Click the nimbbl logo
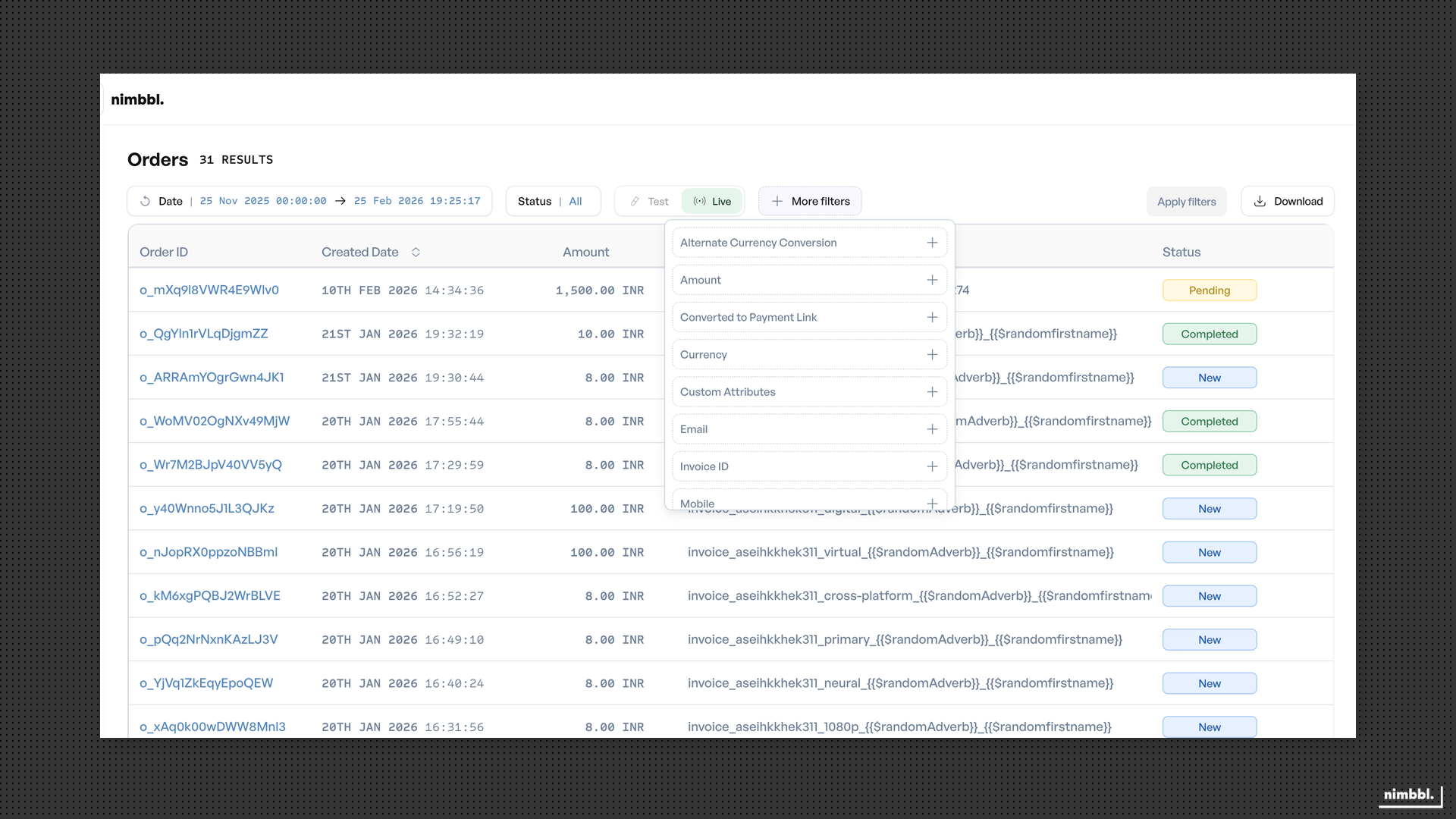The width and height of the screenshot is (1456, 819). [x=137, y=99]
